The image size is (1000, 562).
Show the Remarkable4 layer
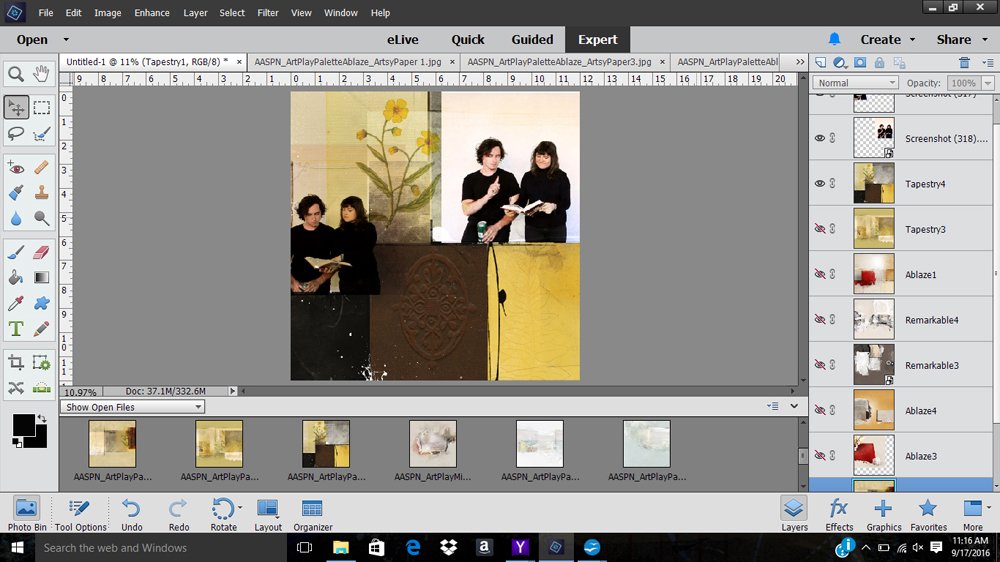pyautogui.click(x=820, y=319)
